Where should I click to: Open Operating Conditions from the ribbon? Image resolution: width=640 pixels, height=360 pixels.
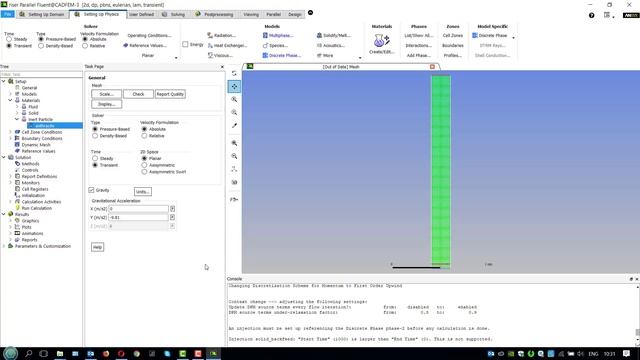click(149, 36)
